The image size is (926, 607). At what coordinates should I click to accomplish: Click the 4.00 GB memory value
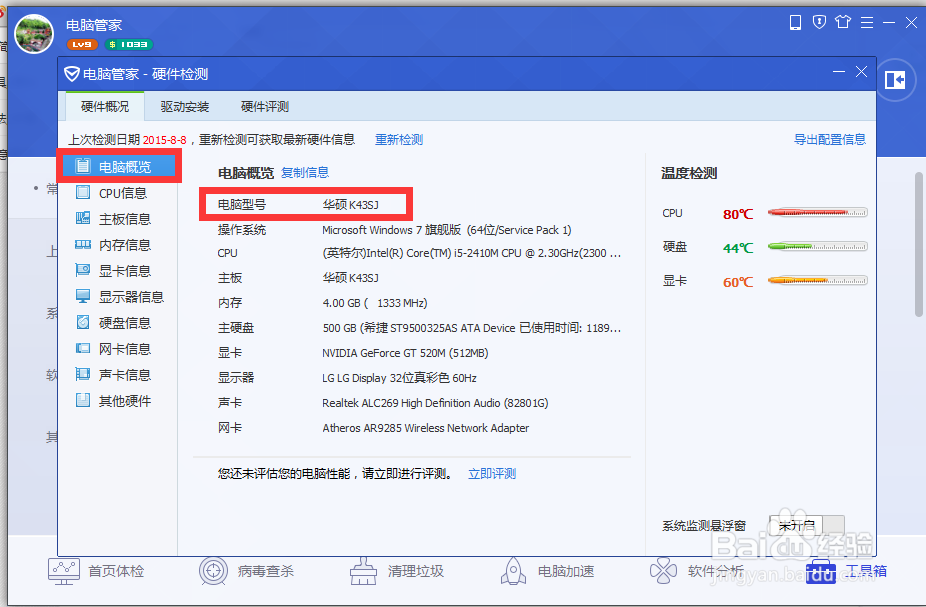point(375,303)
